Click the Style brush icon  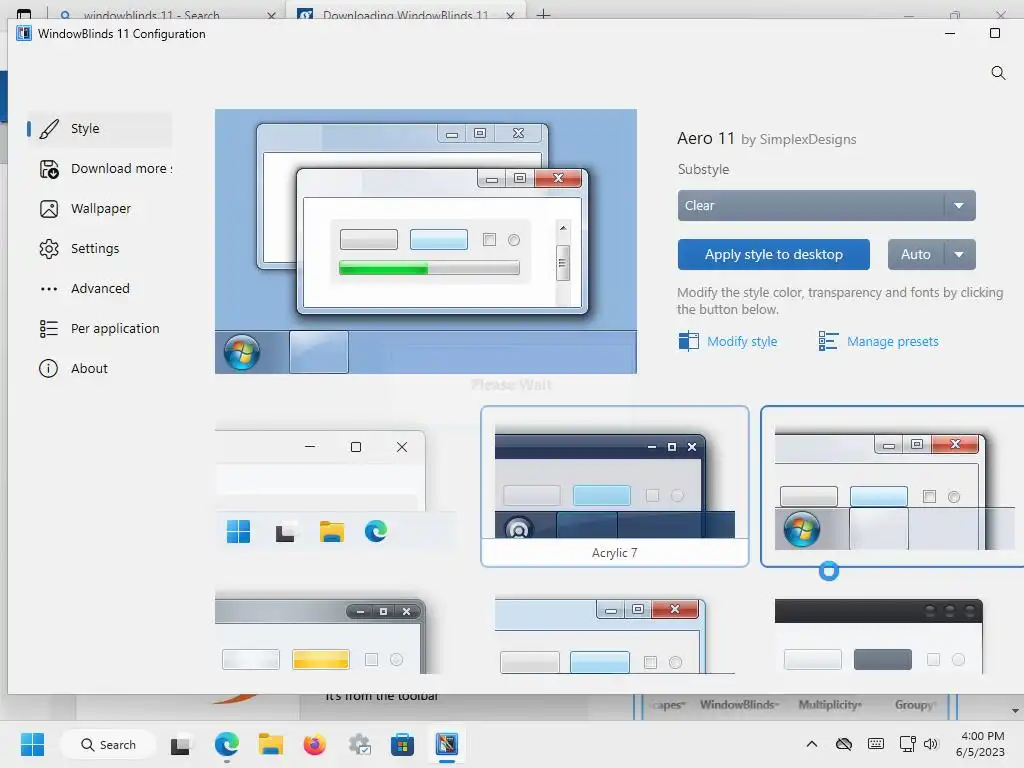coord(49,129)
